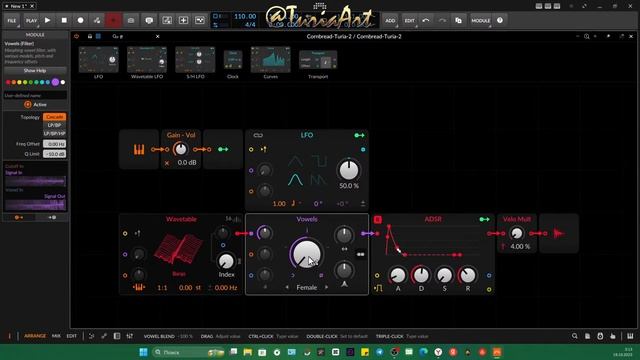Stop playback with the transport stop icon

pos(64,20)
